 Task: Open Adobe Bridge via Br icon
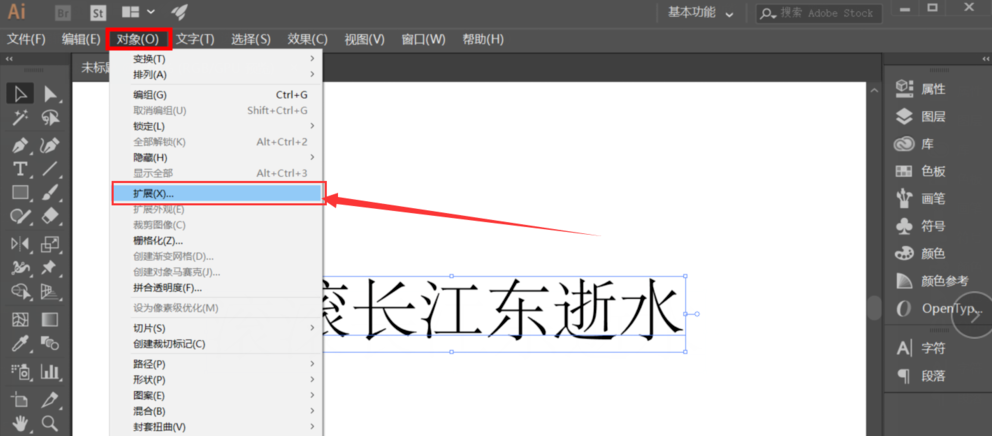click(x=63, y=12)
